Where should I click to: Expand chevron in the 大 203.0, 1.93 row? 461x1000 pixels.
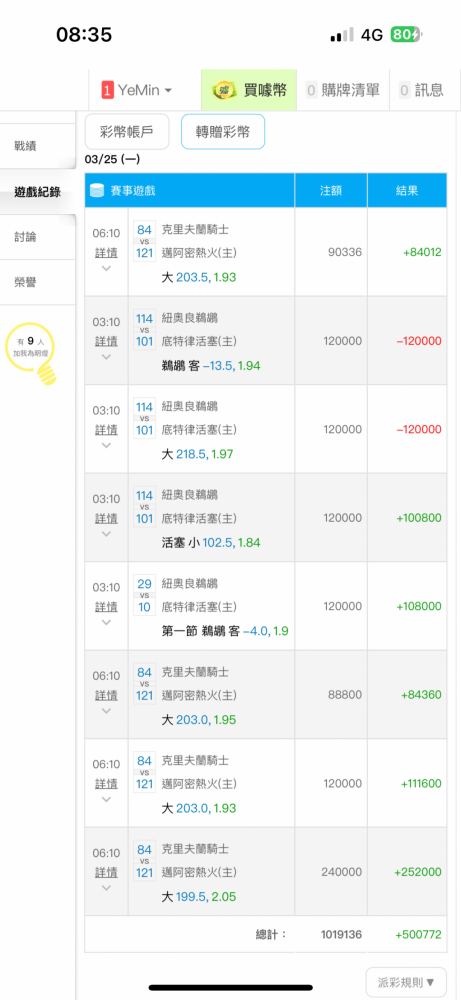(x=106, y=800)
